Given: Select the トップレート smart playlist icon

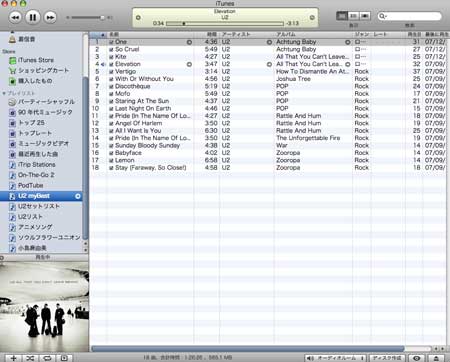Looking at the screenshot, I should tap(12, 133).
